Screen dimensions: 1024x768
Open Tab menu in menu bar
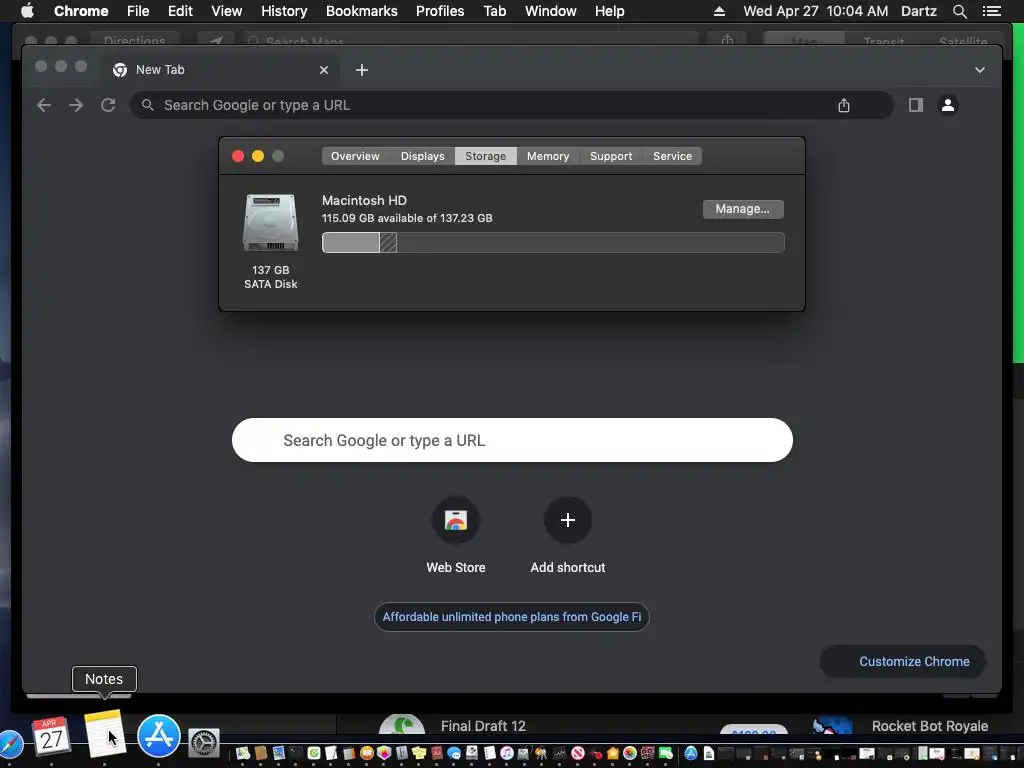tap(494, 11)
